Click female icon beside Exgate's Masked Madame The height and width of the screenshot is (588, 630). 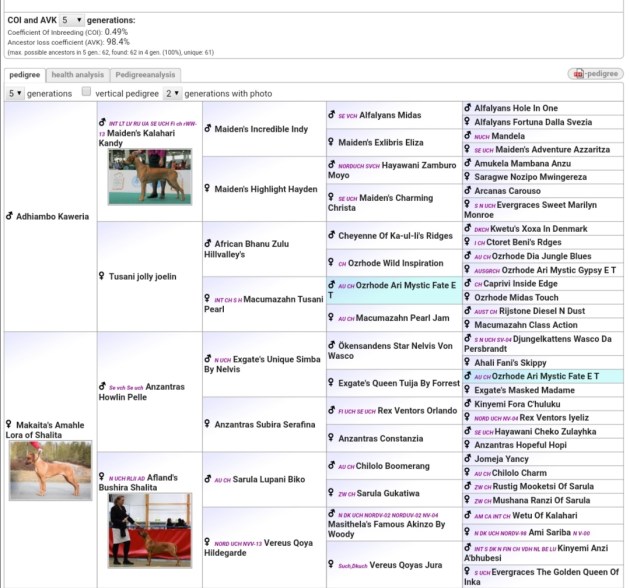pyautogui.click(x=467, y=389)
